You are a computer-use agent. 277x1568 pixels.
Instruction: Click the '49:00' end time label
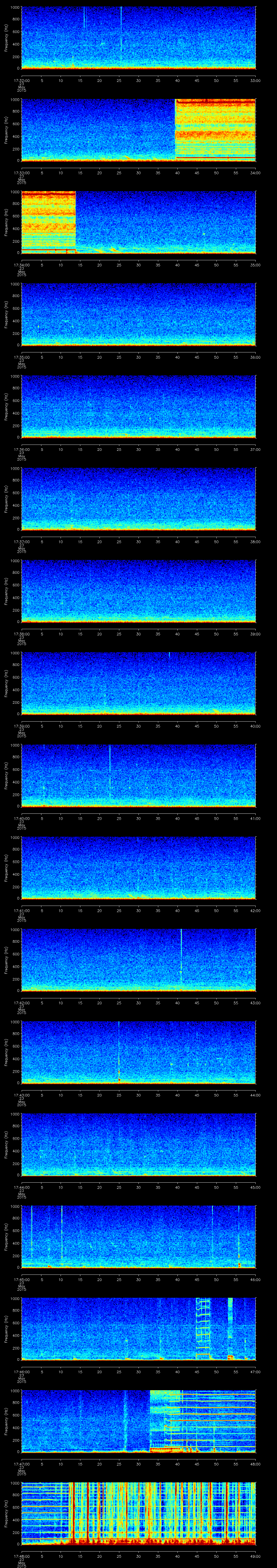click(256, 1556)
